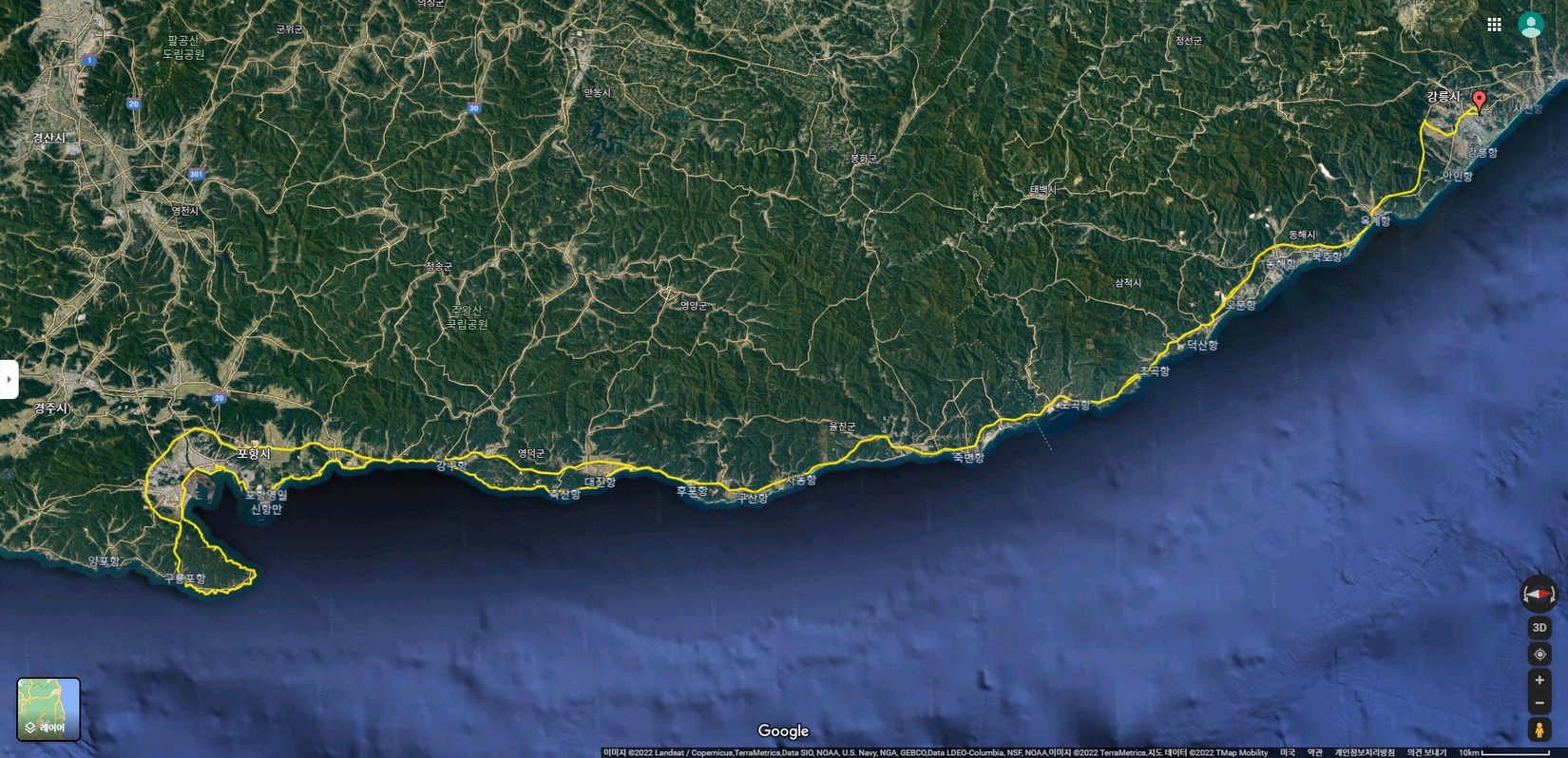
Task: Click the 강릉시 city label
Action: (1443, 97)
